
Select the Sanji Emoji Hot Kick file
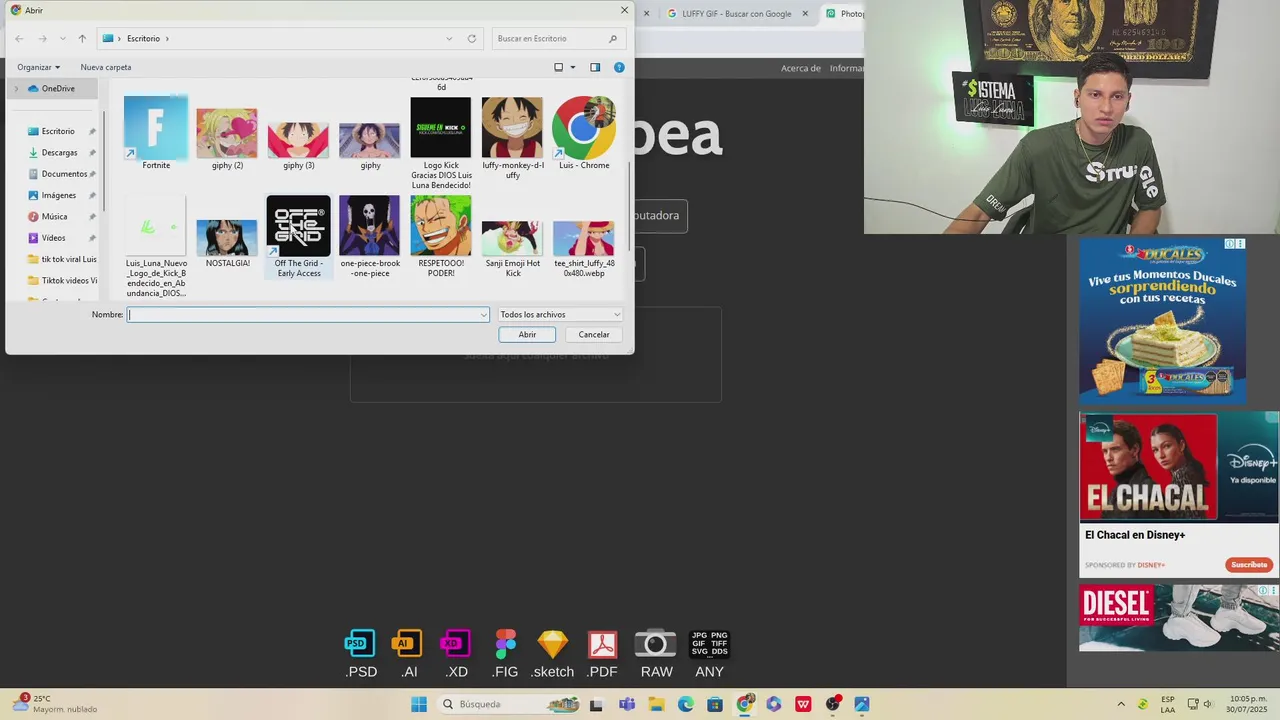513,248
